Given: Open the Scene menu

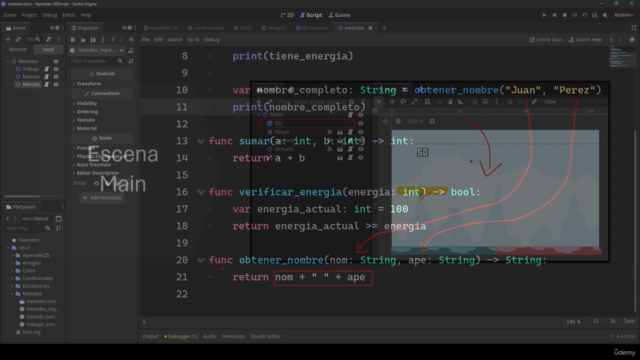Looking at the screenshot, I should (10, 15).
